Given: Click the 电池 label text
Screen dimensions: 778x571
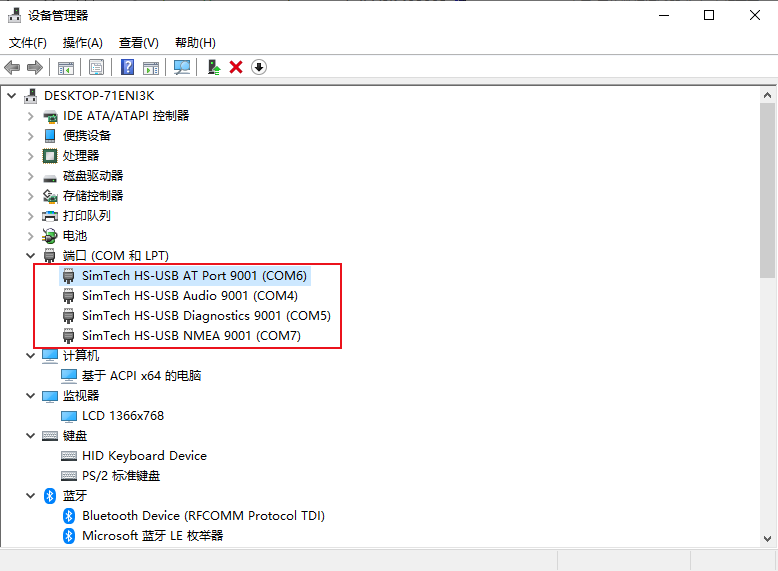Looking at the screenshot, I should 75,236.
